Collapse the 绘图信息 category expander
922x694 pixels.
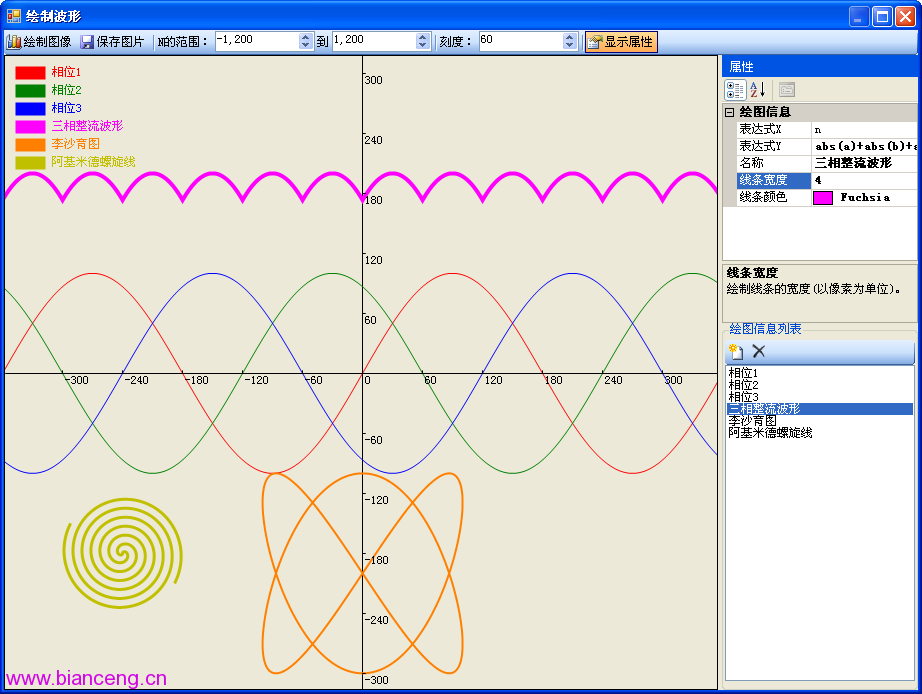click(730, 112)
